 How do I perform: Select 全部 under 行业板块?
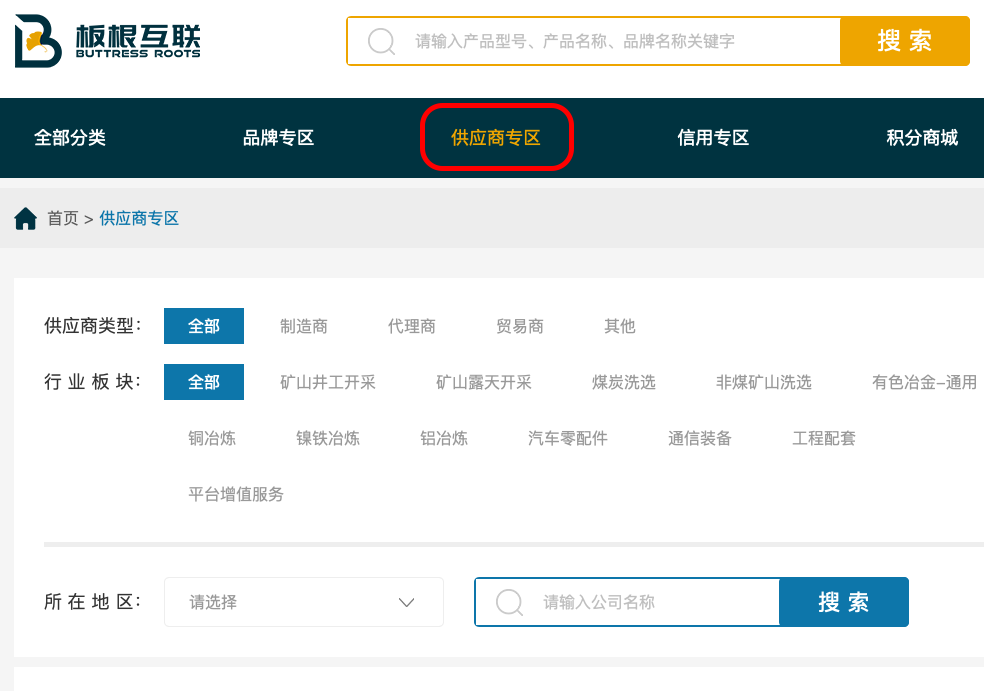pos(204,382)
